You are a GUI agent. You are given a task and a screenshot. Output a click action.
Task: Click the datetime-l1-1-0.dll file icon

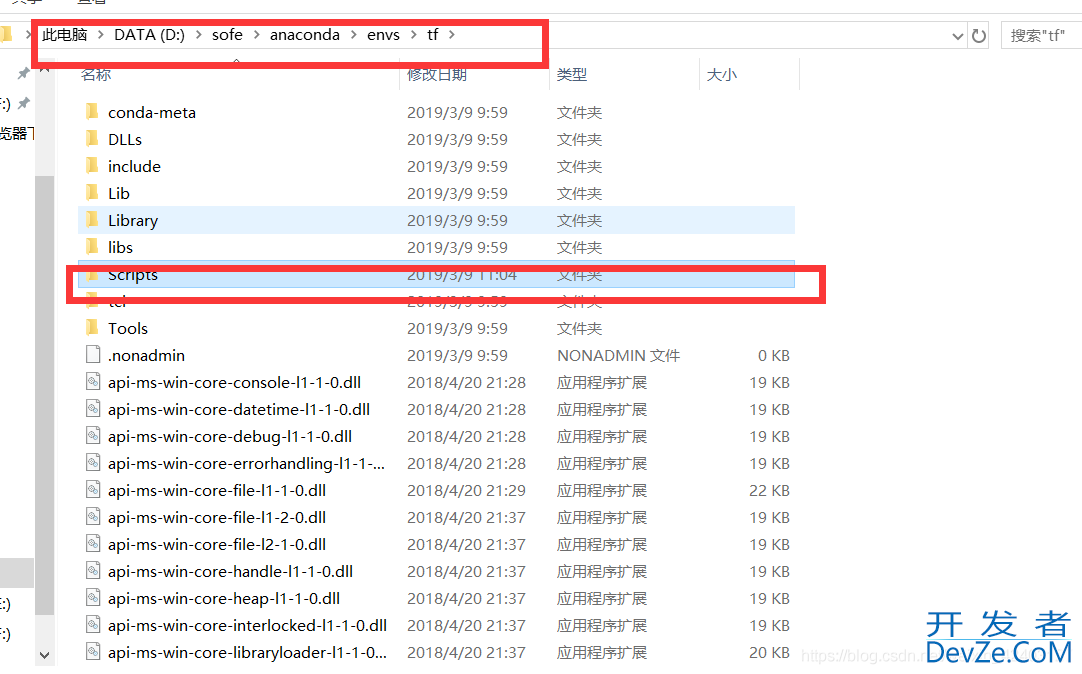[x=92, y=408]
